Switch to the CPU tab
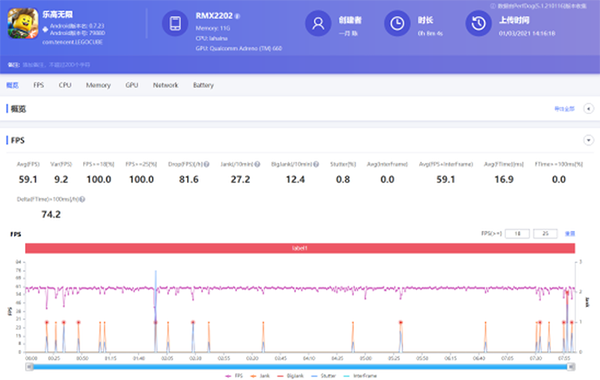This screenshot has height=380, width=600. coord(65,85)
